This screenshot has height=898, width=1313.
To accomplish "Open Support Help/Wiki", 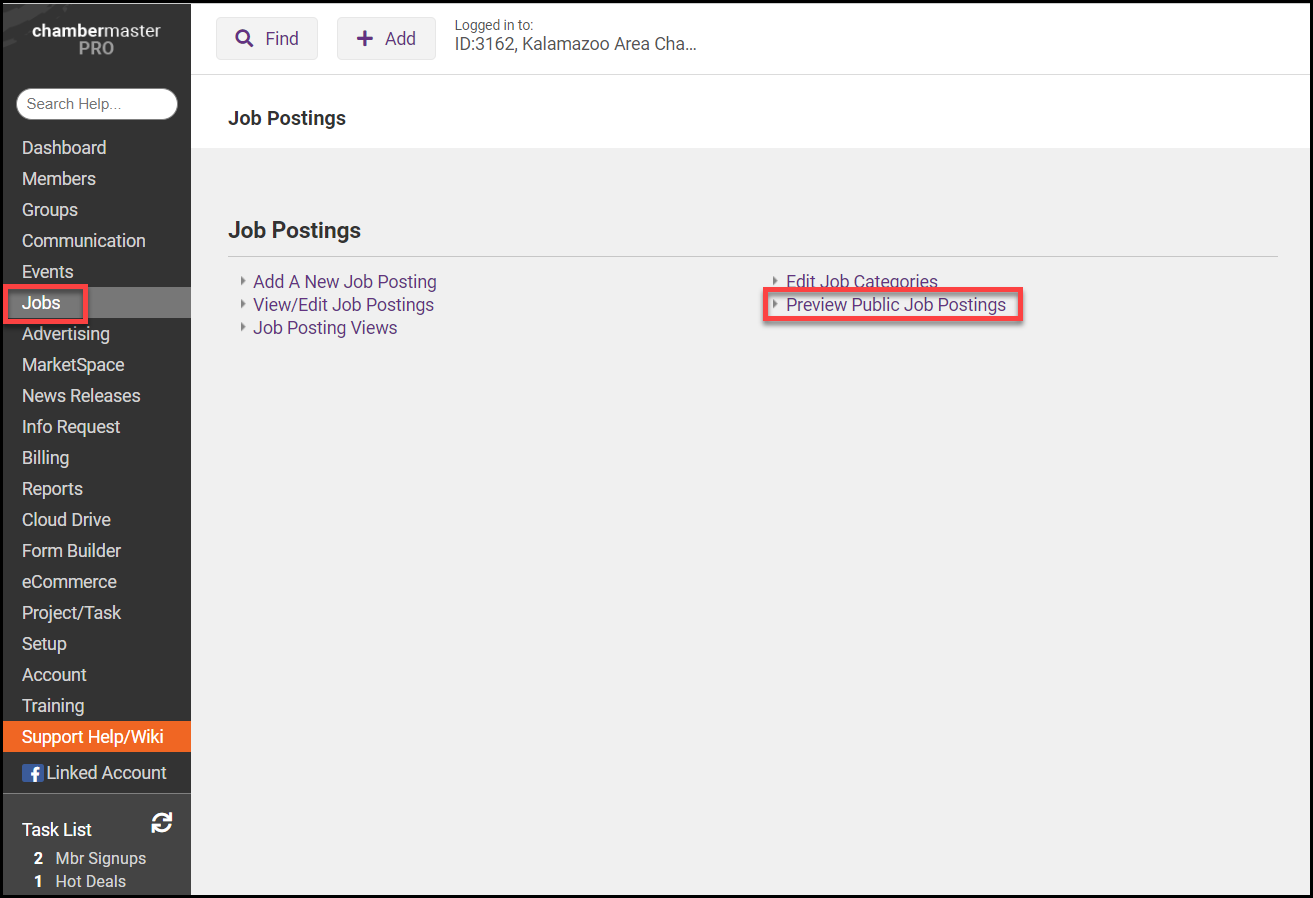I will 92,737.
